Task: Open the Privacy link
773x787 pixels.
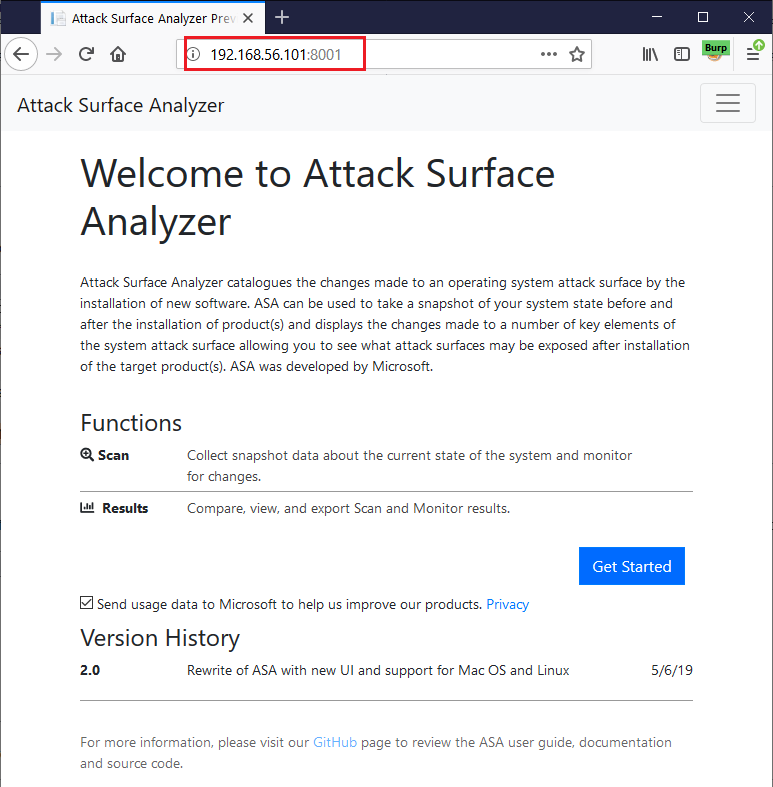Action: coord(507,604)
